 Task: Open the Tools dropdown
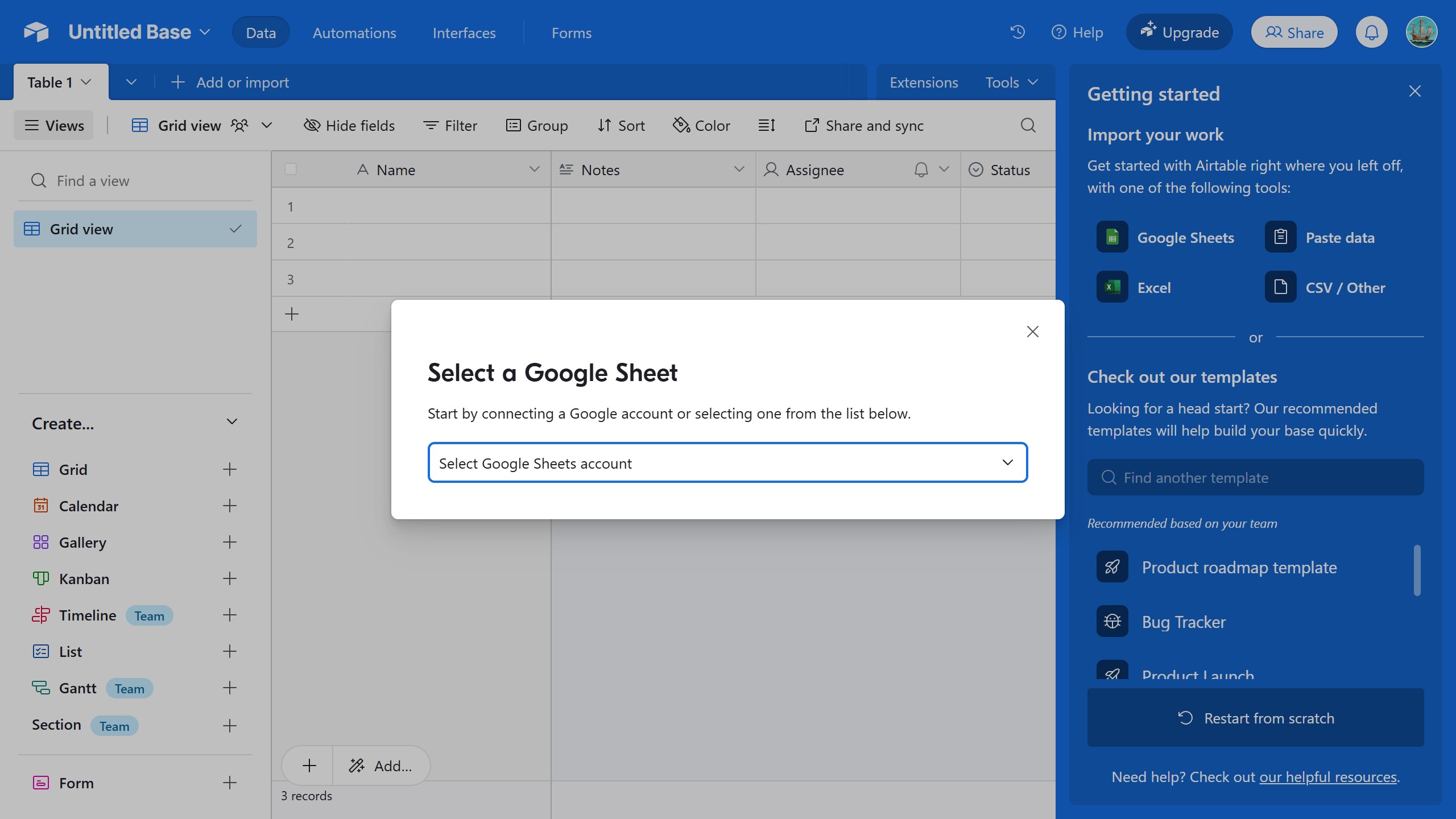[x=1011, y=82]
